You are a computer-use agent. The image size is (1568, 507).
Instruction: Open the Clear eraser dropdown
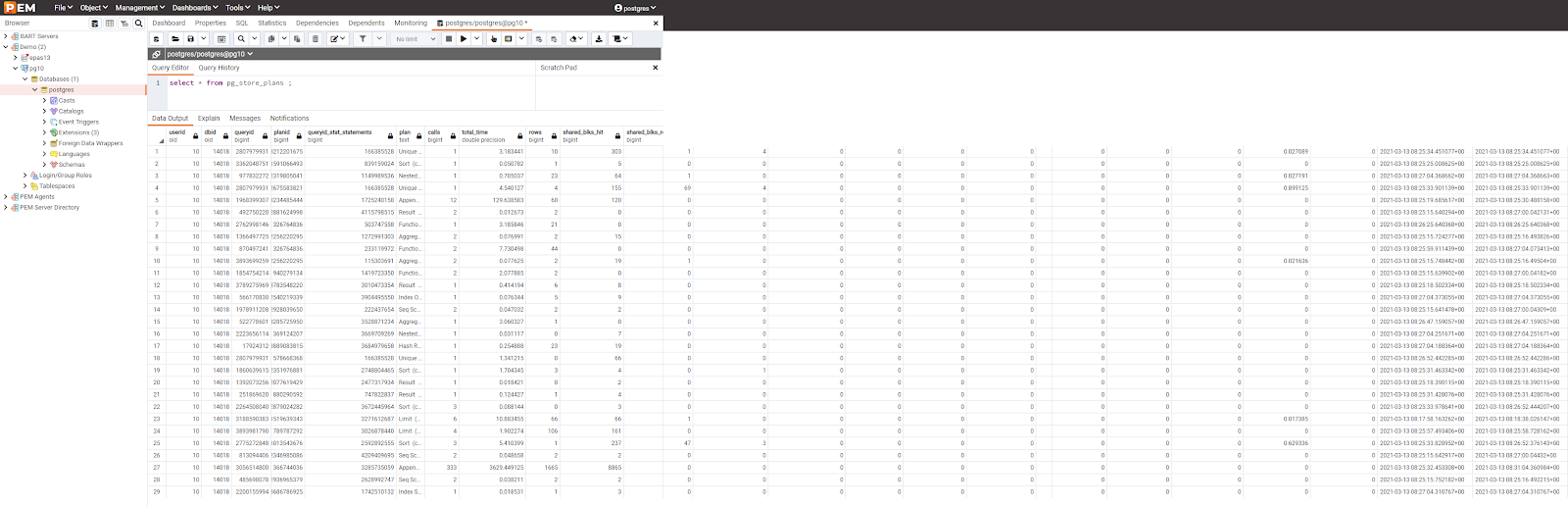[576, 39]
